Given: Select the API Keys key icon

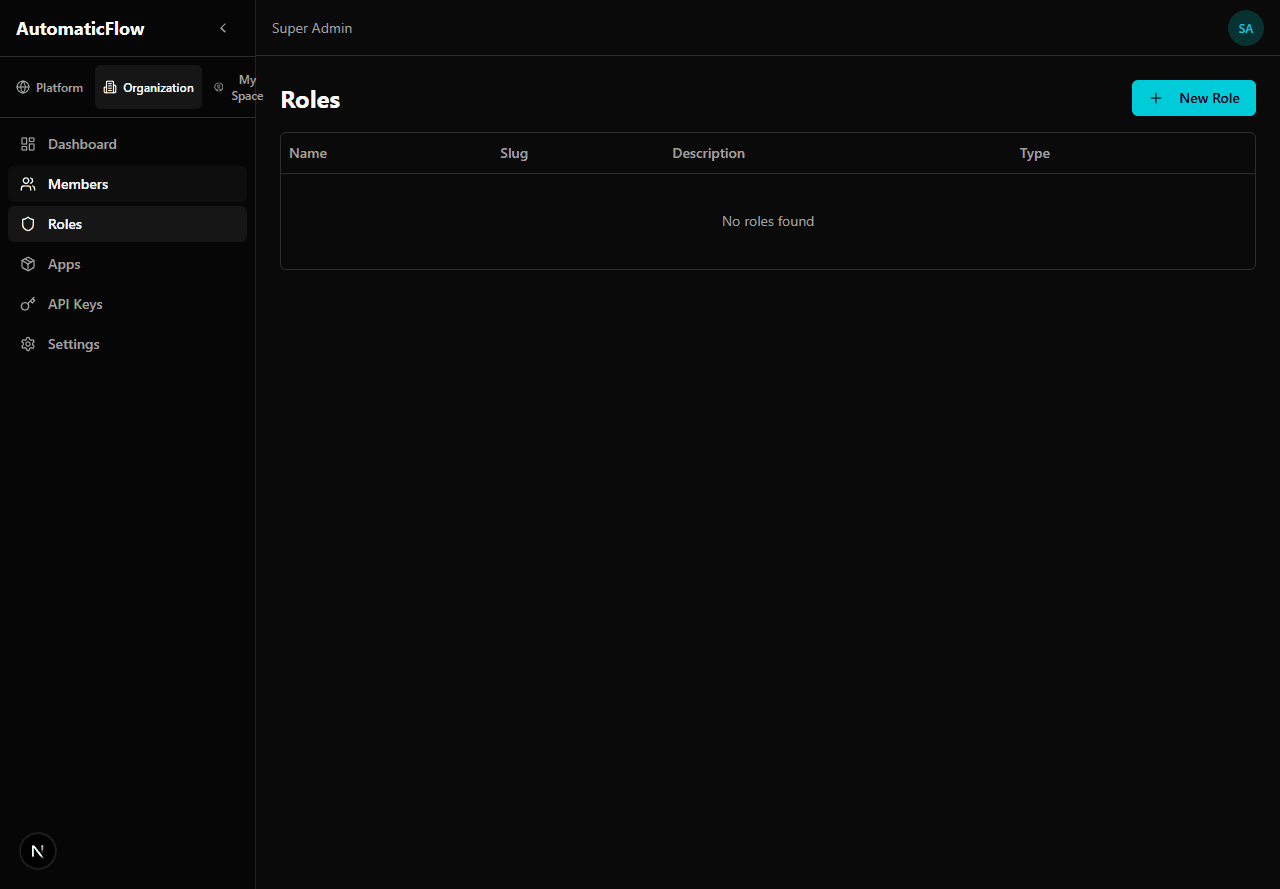Looking at the screenshot, I should [28, 304].
